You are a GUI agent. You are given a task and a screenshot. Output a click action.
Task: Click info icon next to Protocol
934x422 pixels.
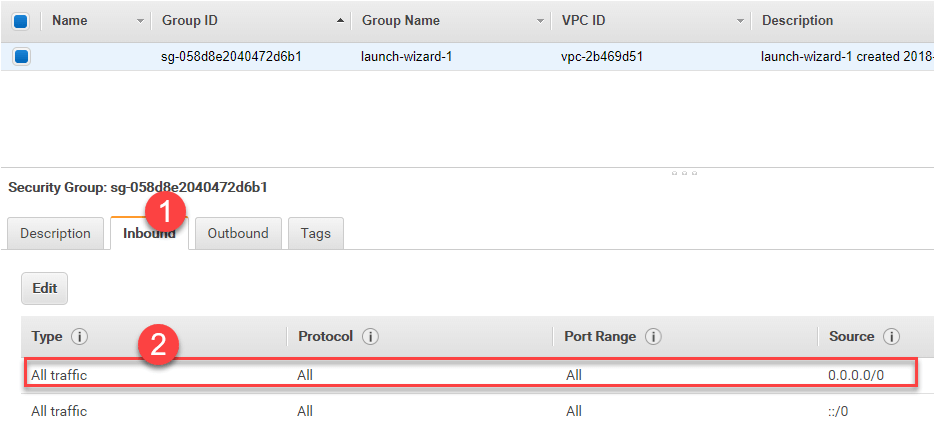tap(370, 337)
